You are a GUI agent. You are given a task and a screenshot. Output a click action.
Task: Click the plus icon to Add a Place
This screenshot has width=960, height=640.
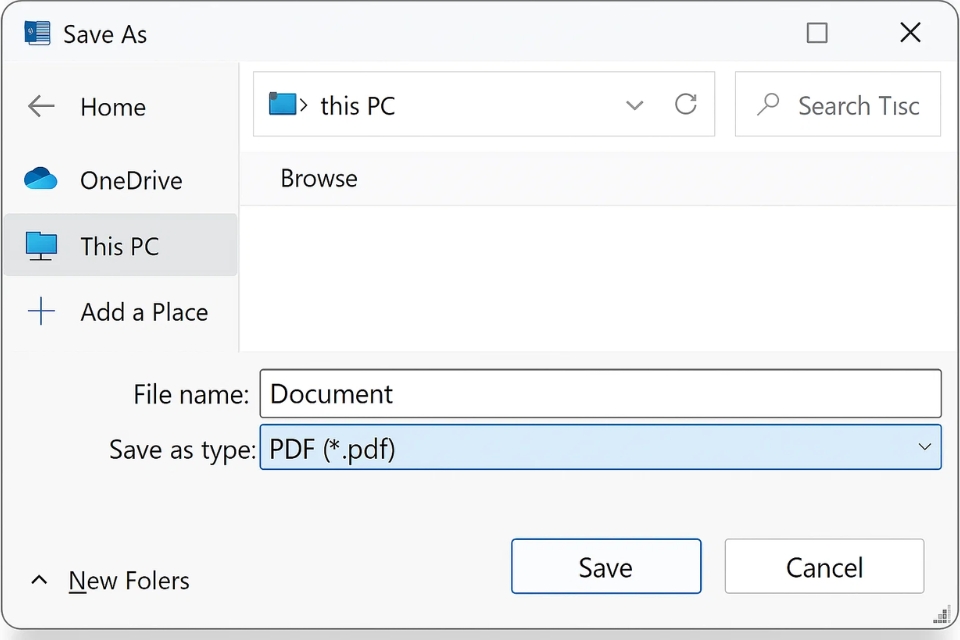click(40, 312)
